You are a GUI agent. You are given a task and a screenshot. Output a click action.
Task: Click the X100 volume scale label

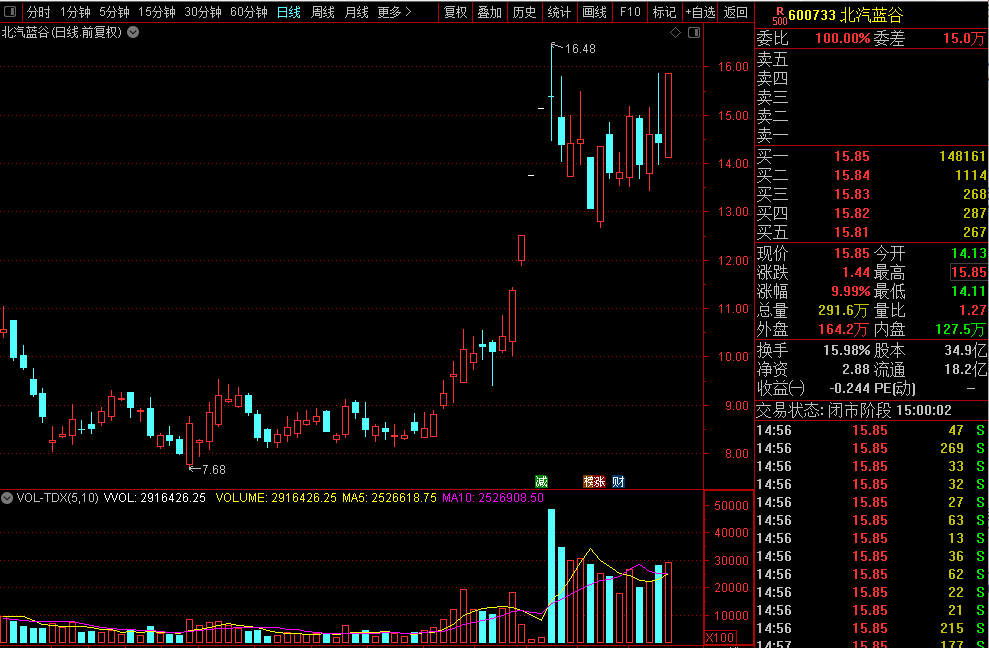[720, 638]
